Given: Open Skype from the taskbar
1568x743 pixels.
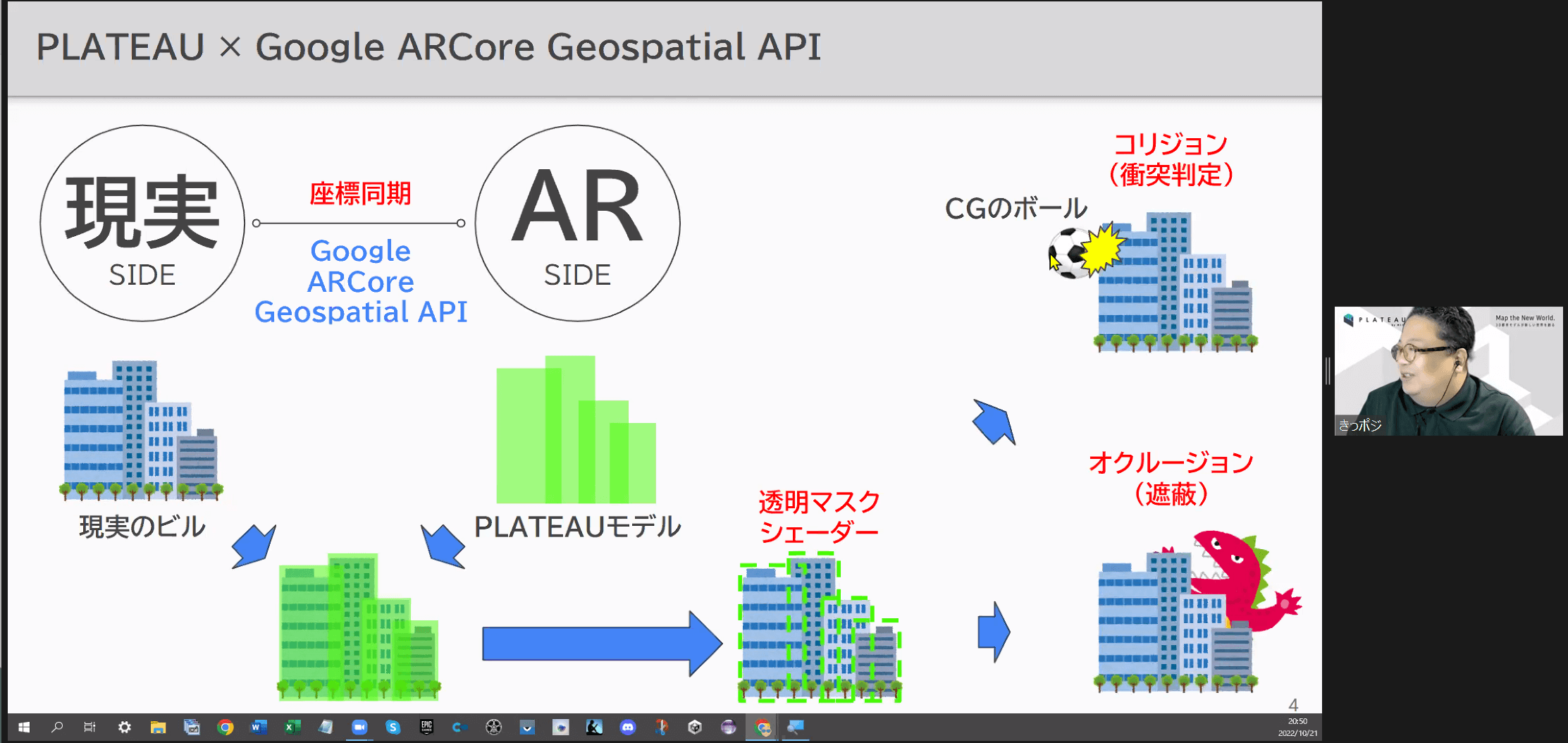Looking at the screenshot, I should [x=393, y=727].
